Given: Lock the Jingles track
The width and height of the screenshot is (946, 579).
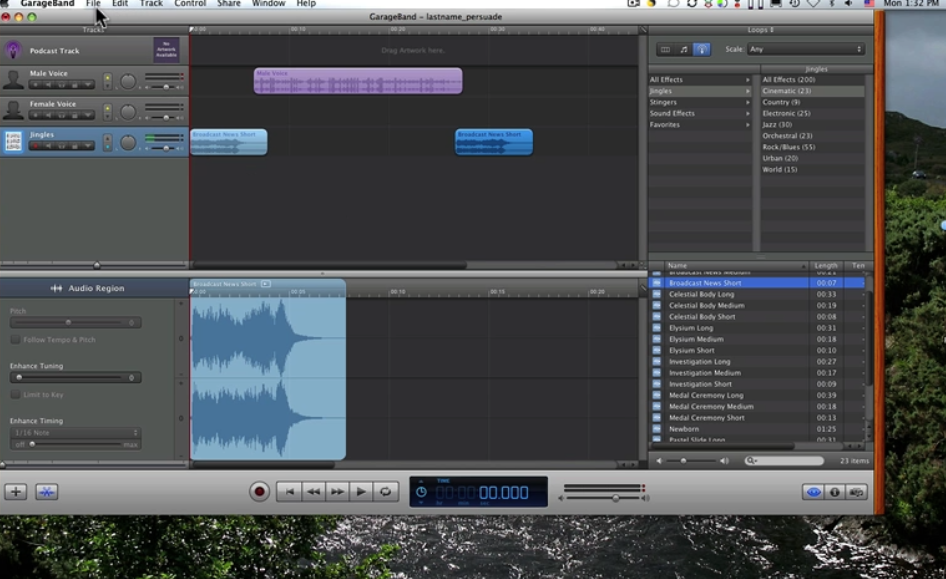Looking at the screenshot, I should pos(75,146).
